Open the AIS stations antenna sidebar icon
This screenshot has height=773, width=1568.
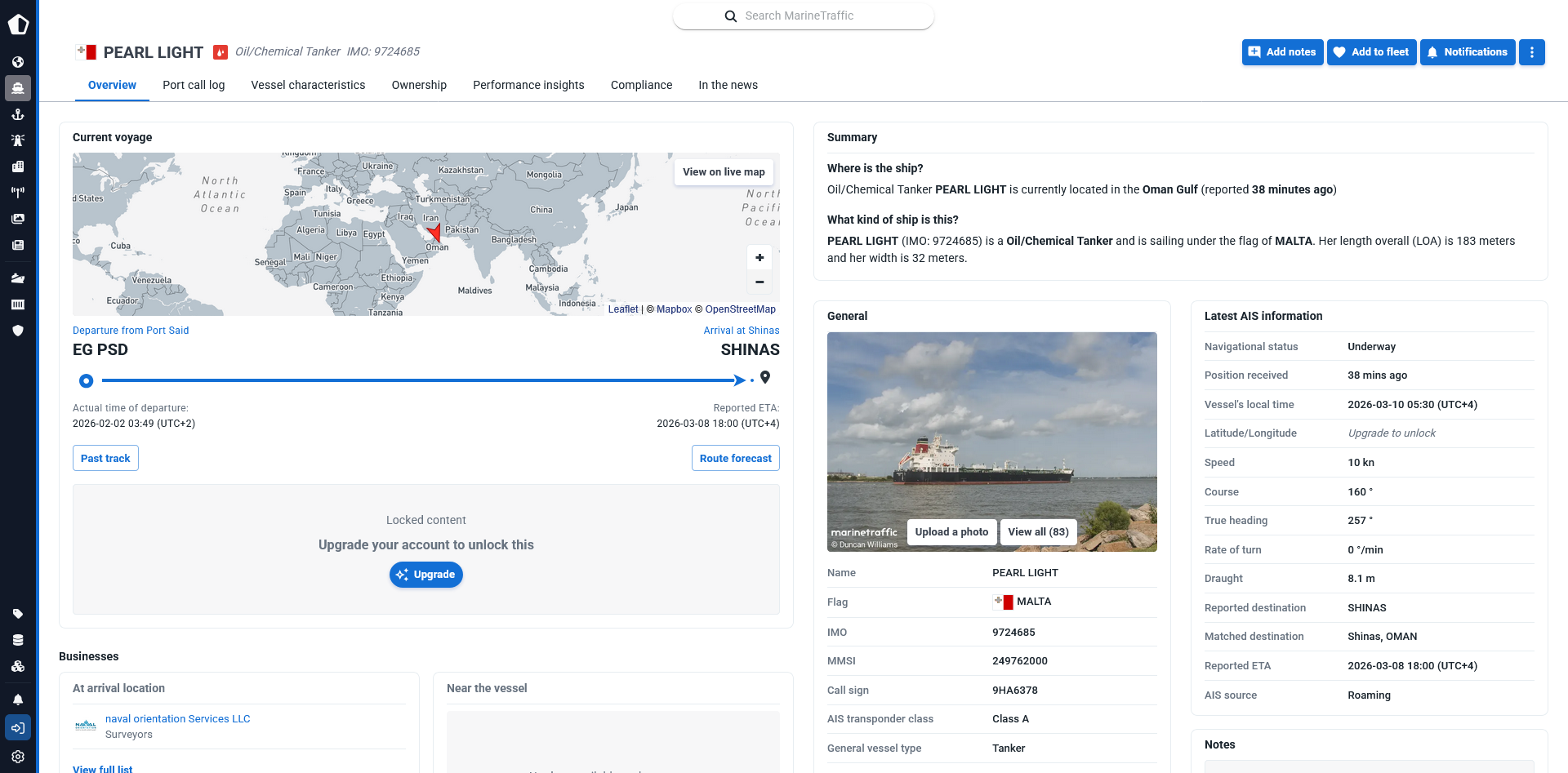(x=18, y=193)
